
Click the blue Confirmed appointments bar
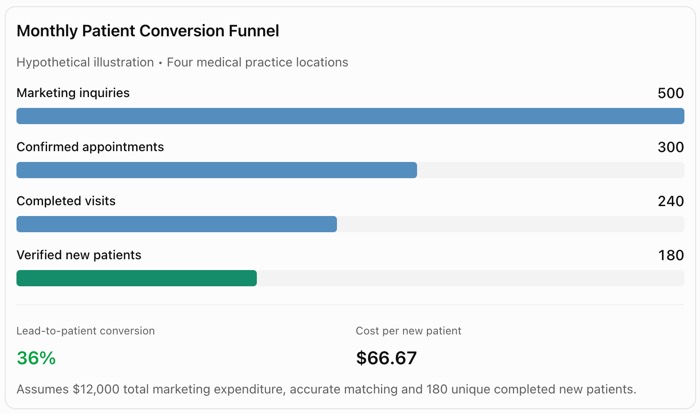point(217,170)
